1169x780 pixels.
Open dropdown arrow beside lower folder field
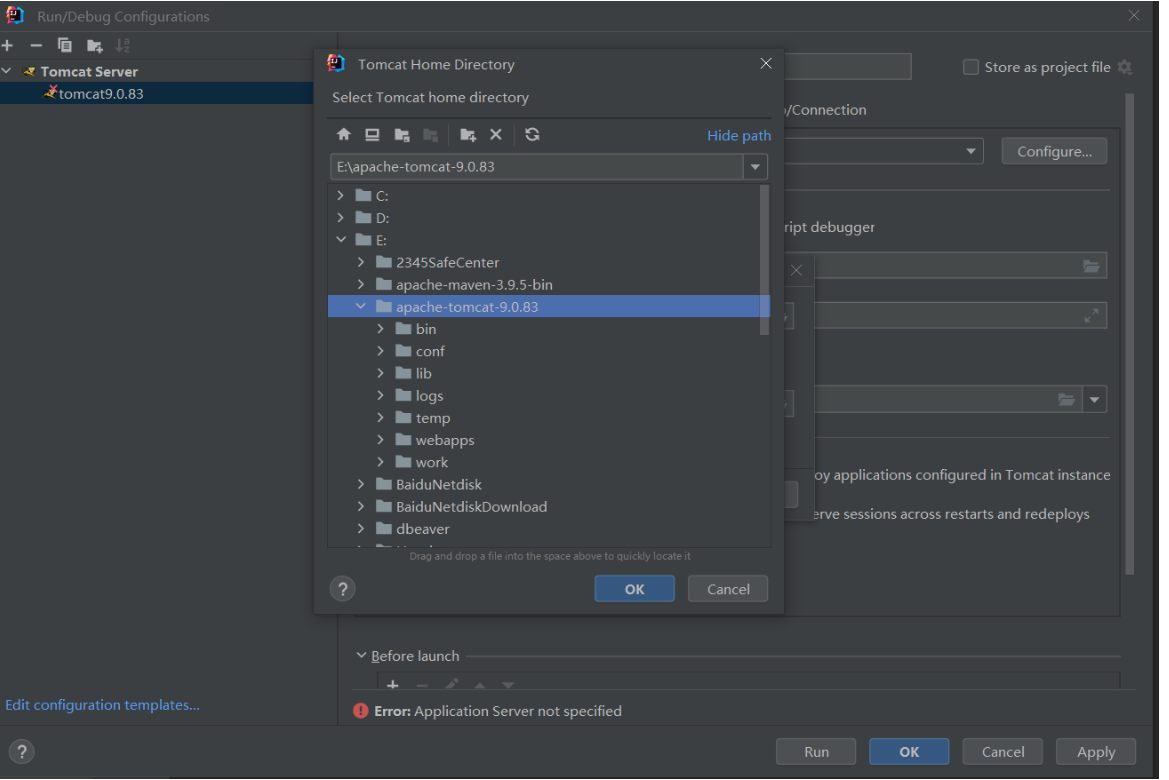(x=1094, y=400)
